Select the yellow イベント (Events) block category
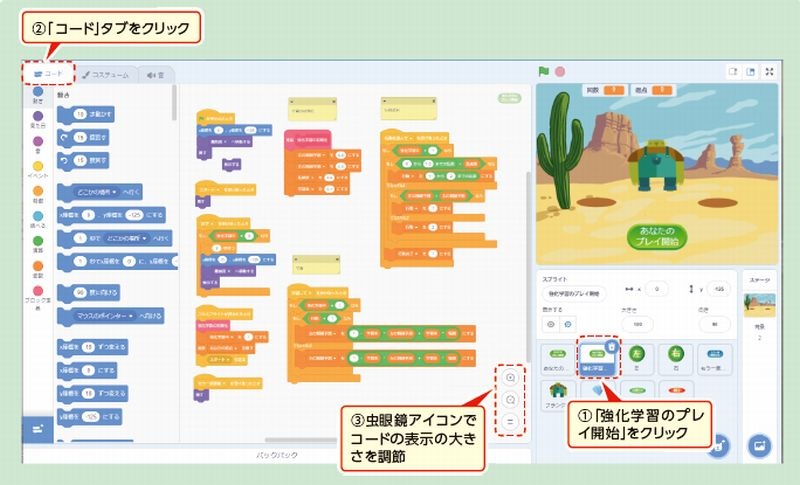Image resolution: width=800 pixels, height=485 pixels. pos(37,167)
